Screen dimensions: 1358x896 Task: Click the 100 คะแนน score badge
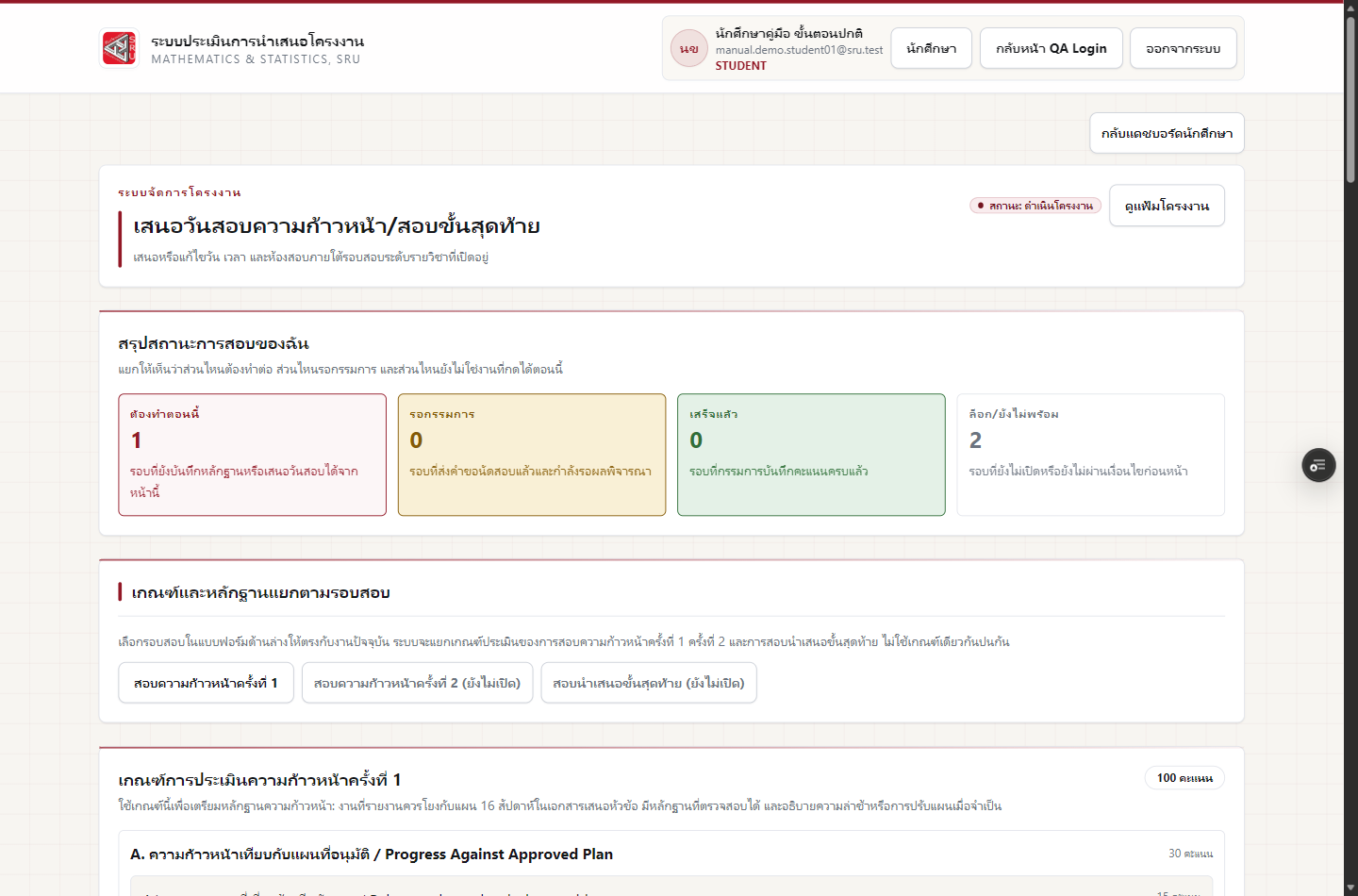(1184, 778)
